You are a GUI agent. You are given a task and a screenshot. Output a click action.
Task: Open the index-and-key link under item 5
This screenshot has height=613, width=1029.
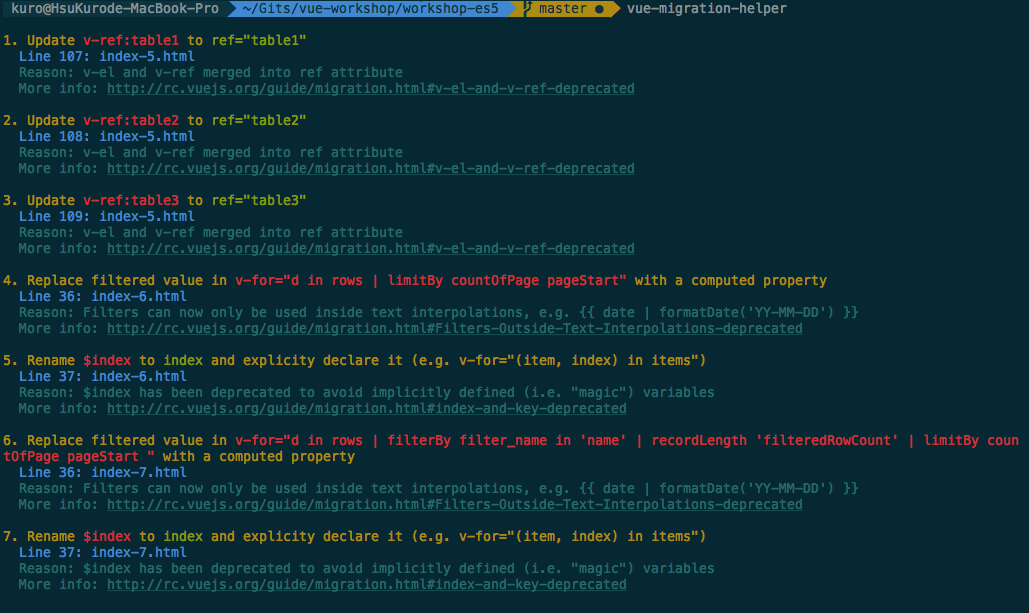(366, 409)
